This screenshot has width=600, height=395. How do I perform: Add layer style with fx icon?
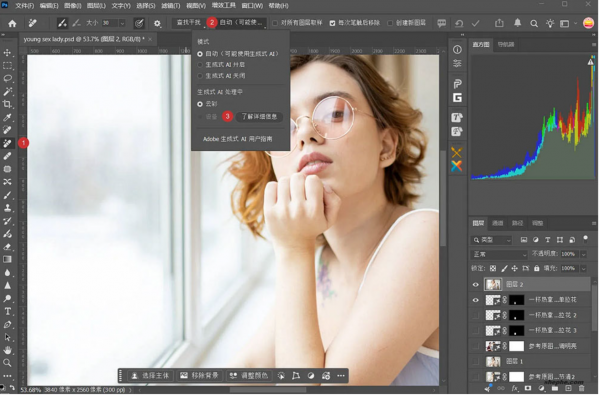tap(515, 388)
